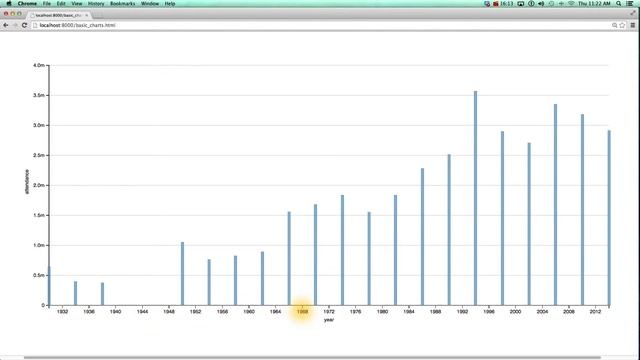640x360 pixels.
Task: Click the 2002 attendance bar
Action: 529,224
